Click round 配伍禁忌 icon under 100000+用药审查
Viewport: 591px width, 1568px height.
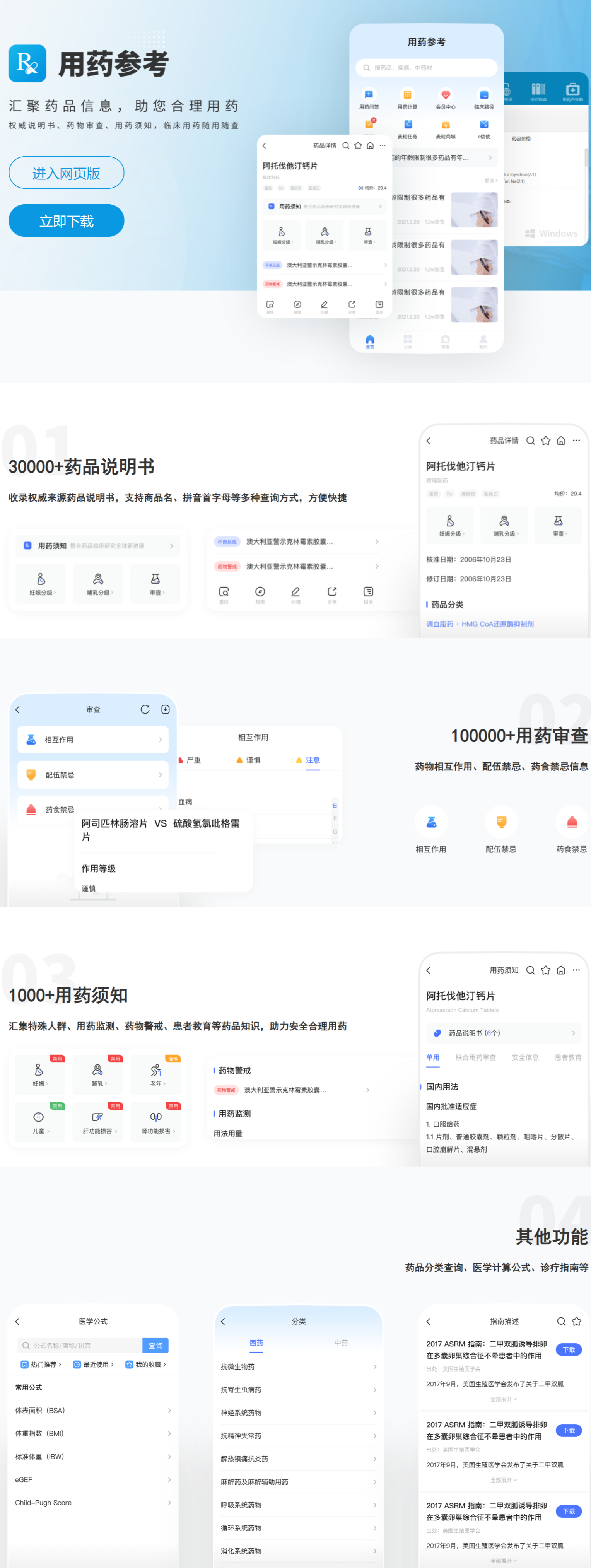501,822
